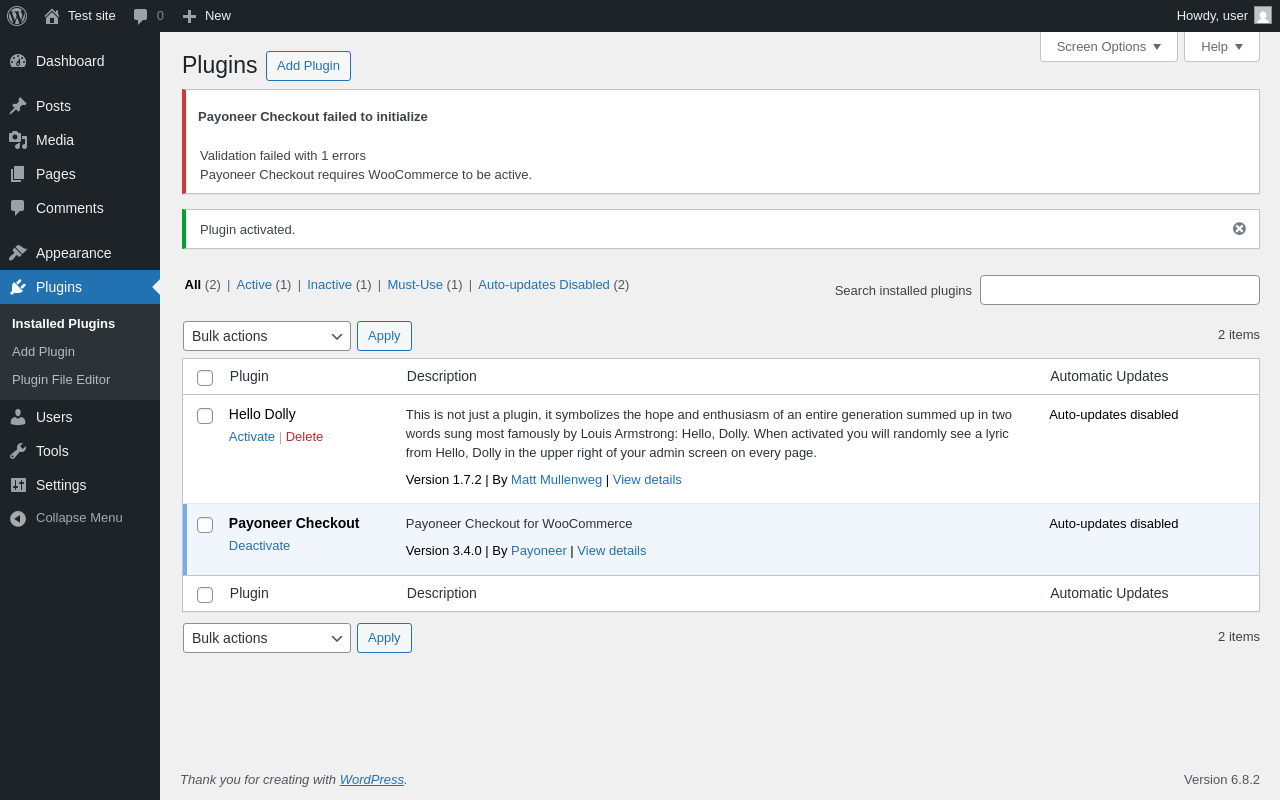The height and width of the screenshot is (800, 1280).
Task: Click the bottom Apply button
Action: coord(384,638)
